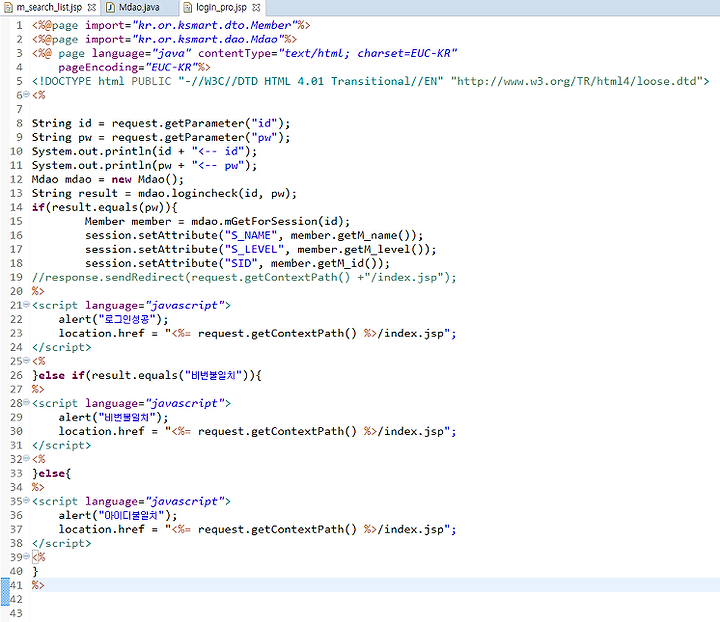This screenshot has width=720, height=622.
Task: Click the SID setAttribute line
Action: (237, 263)
